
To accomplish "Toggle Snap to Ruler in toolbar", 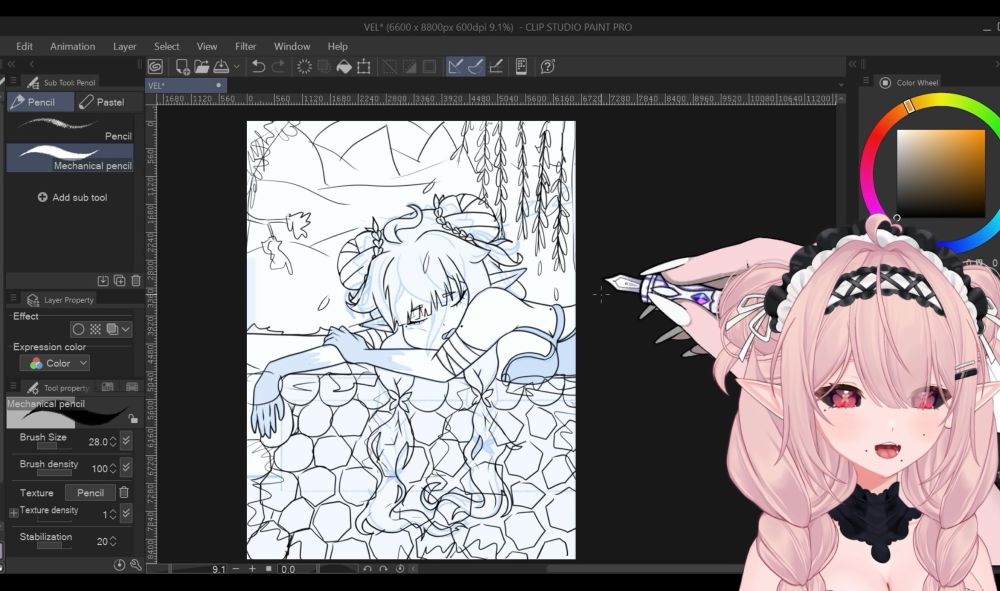I will (x=455, y=66).
